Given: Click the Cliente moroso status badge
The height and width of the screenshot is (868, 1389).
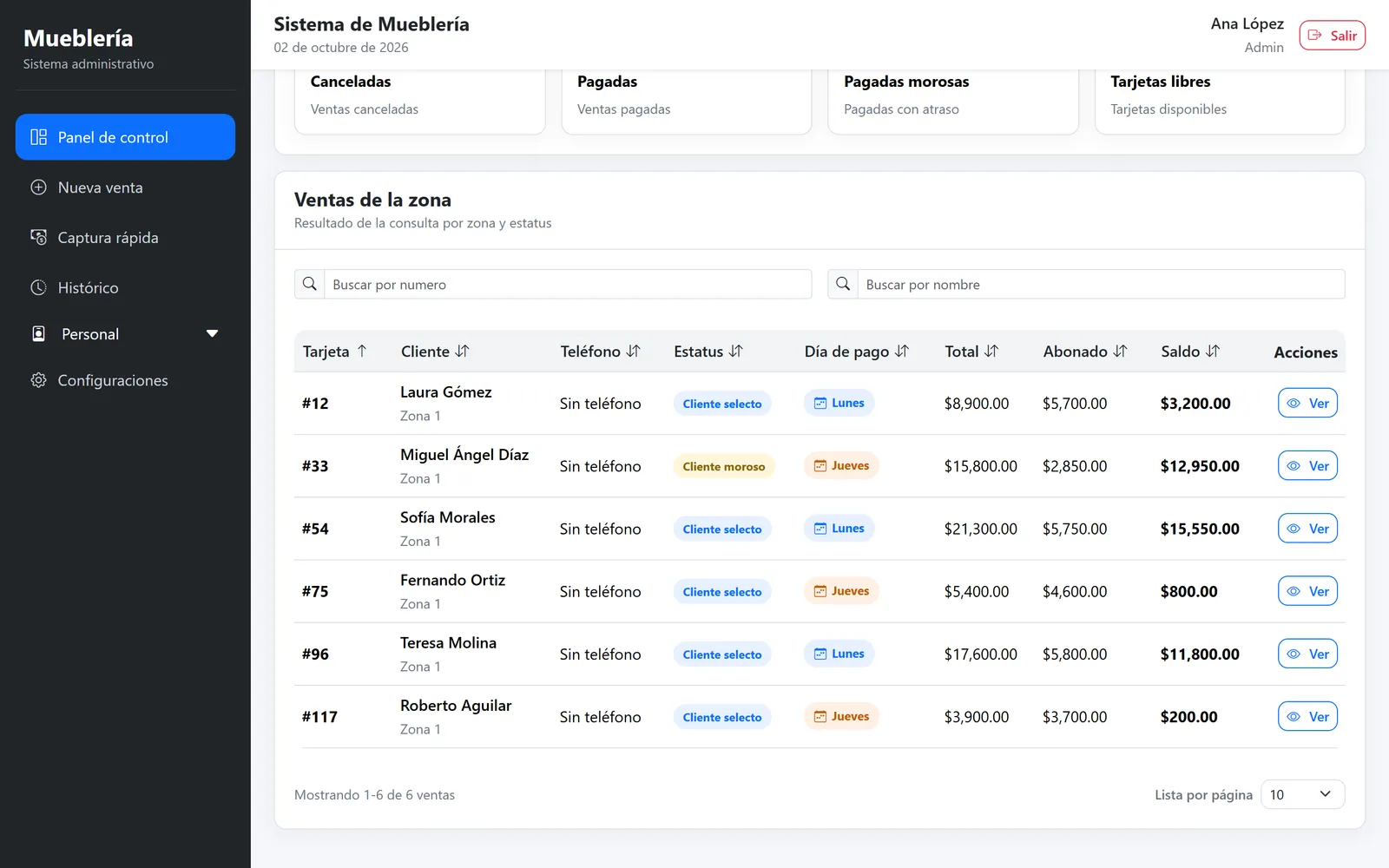Looking at the screenshot, I should (x=724, y=466).
